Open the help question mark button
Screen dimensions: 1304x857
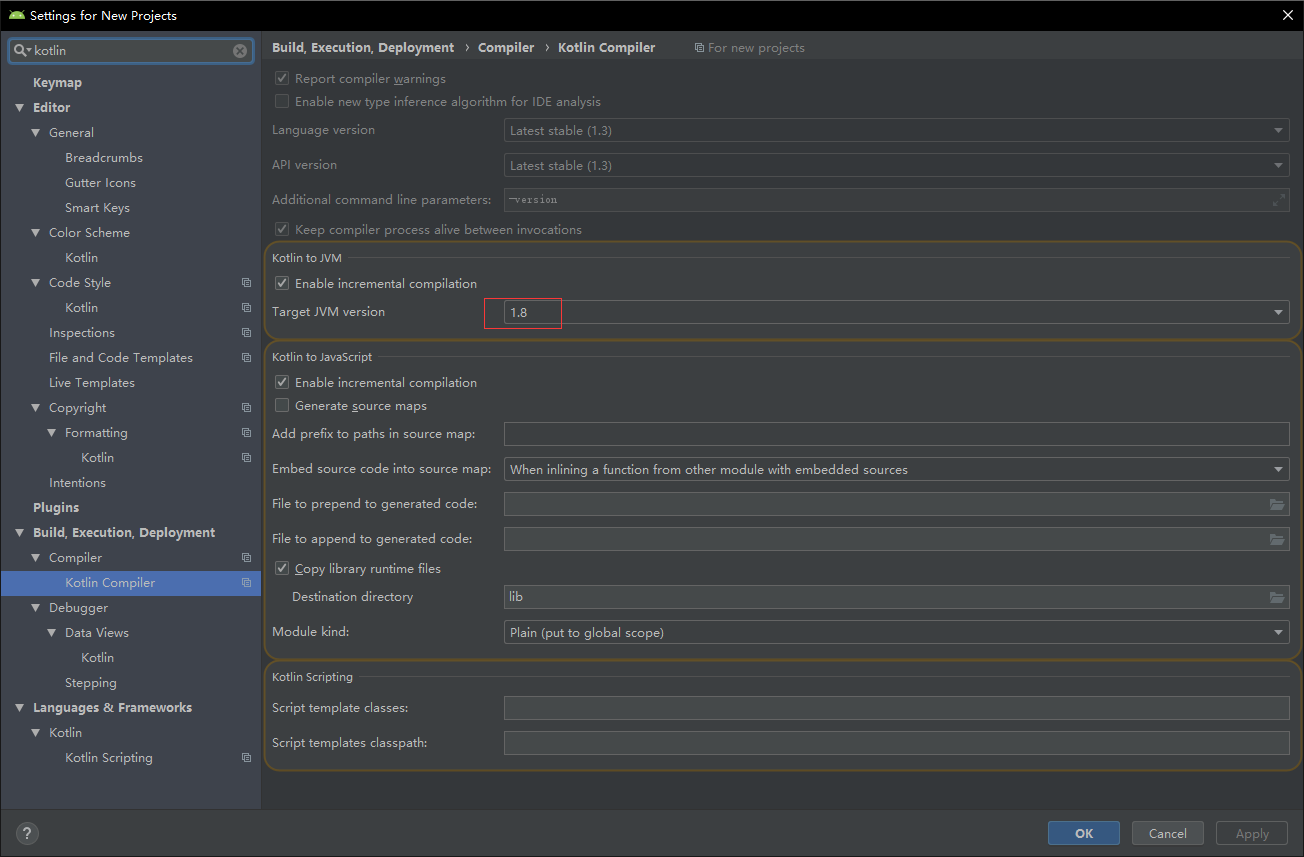(x=27, y=833)
